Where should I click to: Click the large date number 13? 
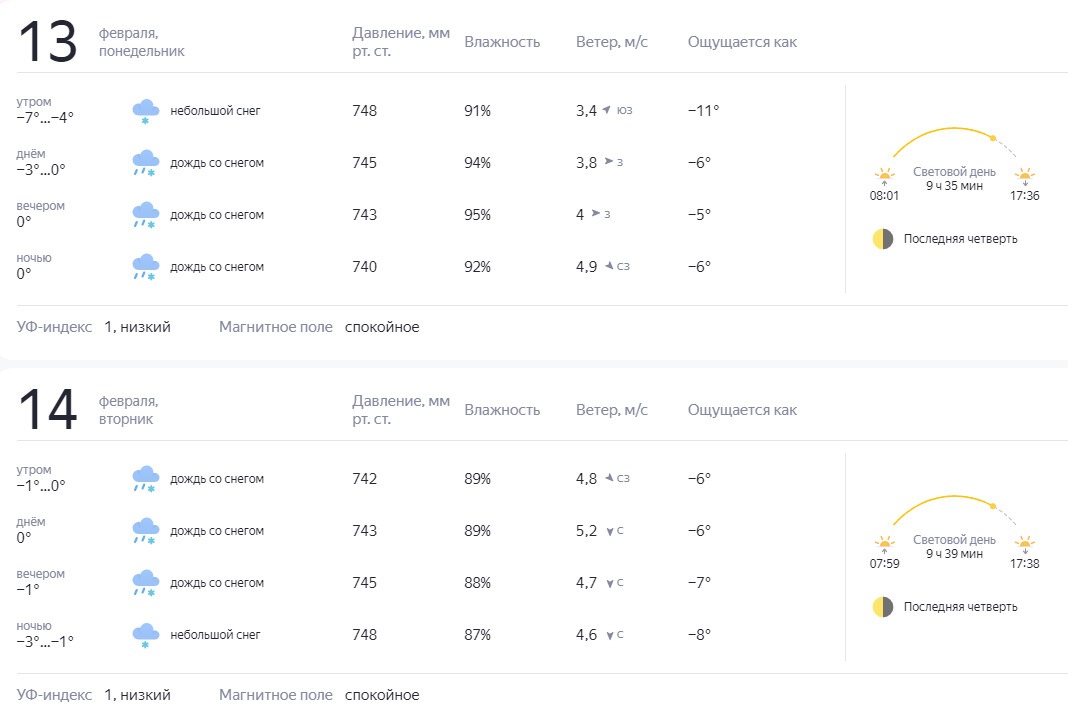point(48,42)
